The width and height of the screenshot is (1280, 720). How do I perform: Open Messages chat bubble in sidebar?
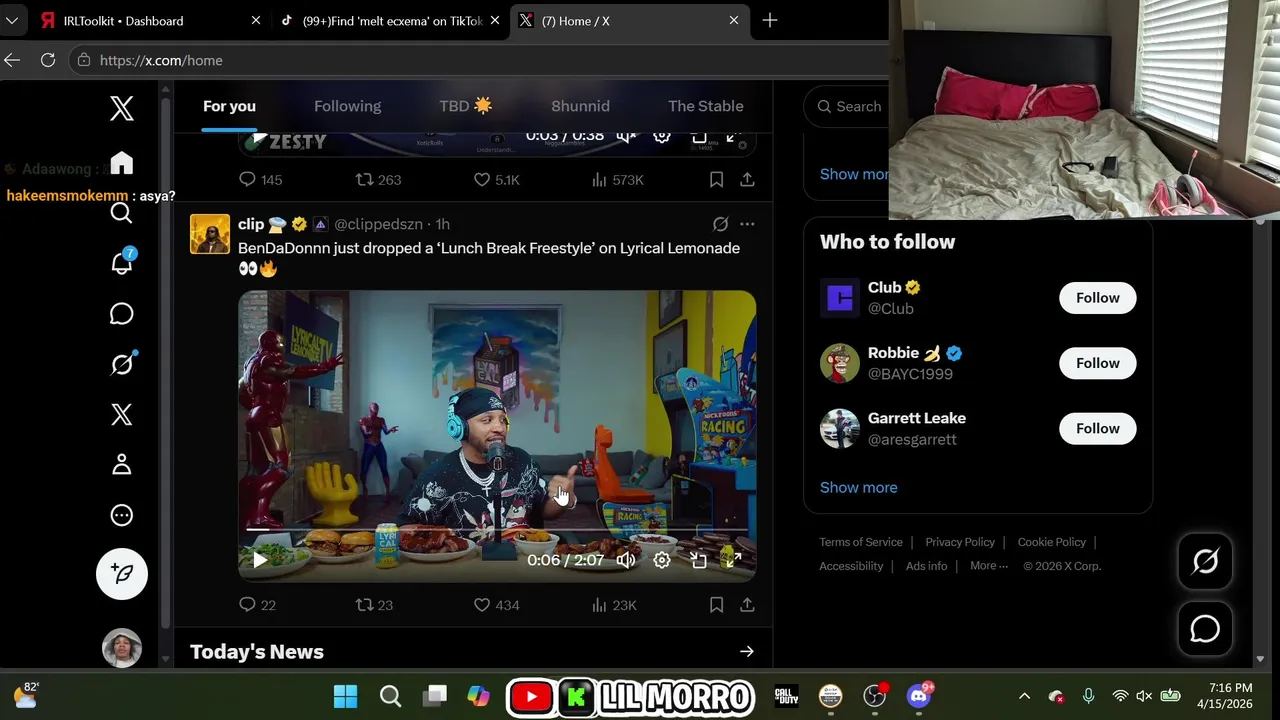click(x=122, y=314)
